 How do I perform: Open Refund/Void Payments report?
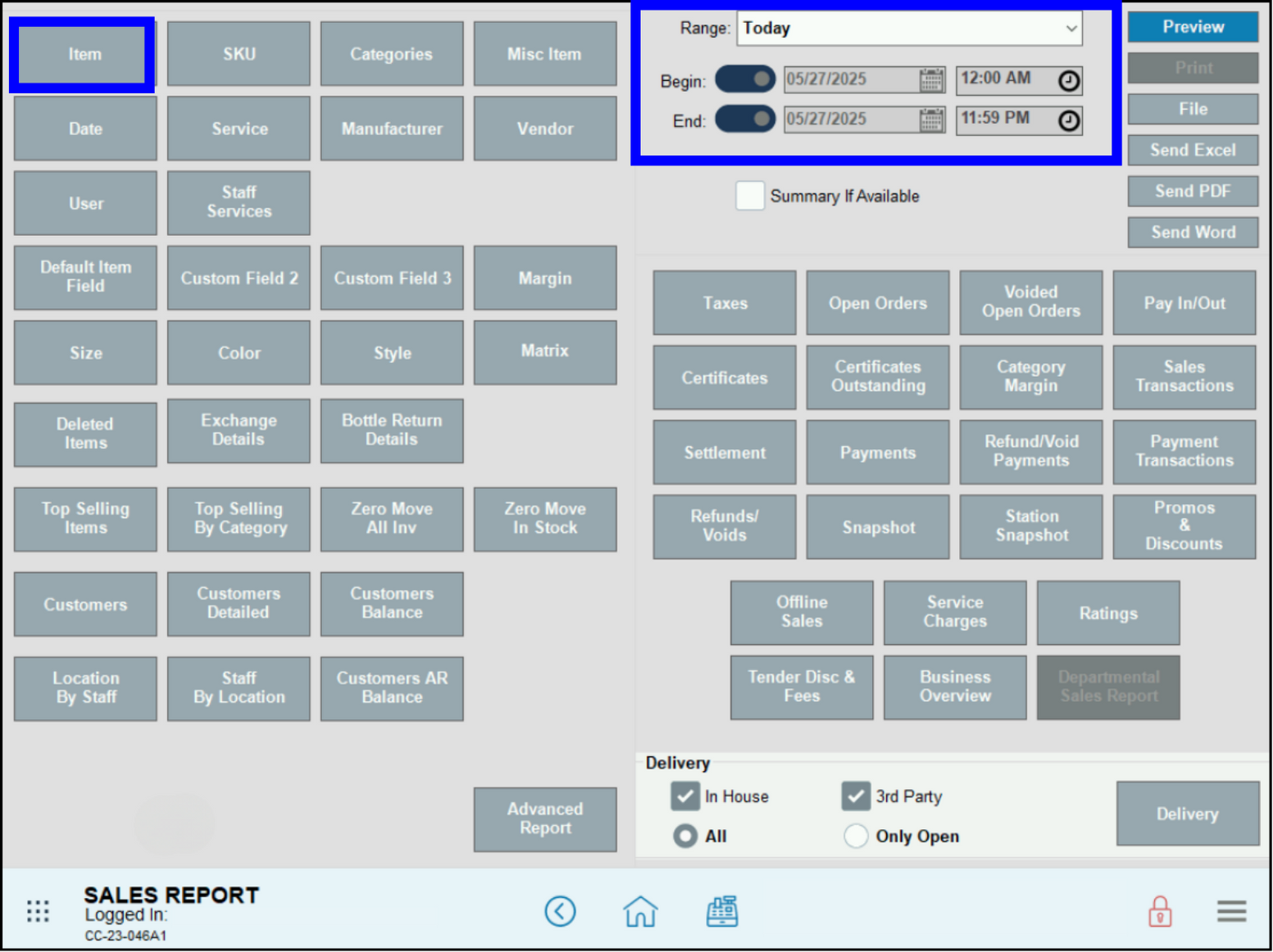pyautogui.click(x=1031, y=452)
